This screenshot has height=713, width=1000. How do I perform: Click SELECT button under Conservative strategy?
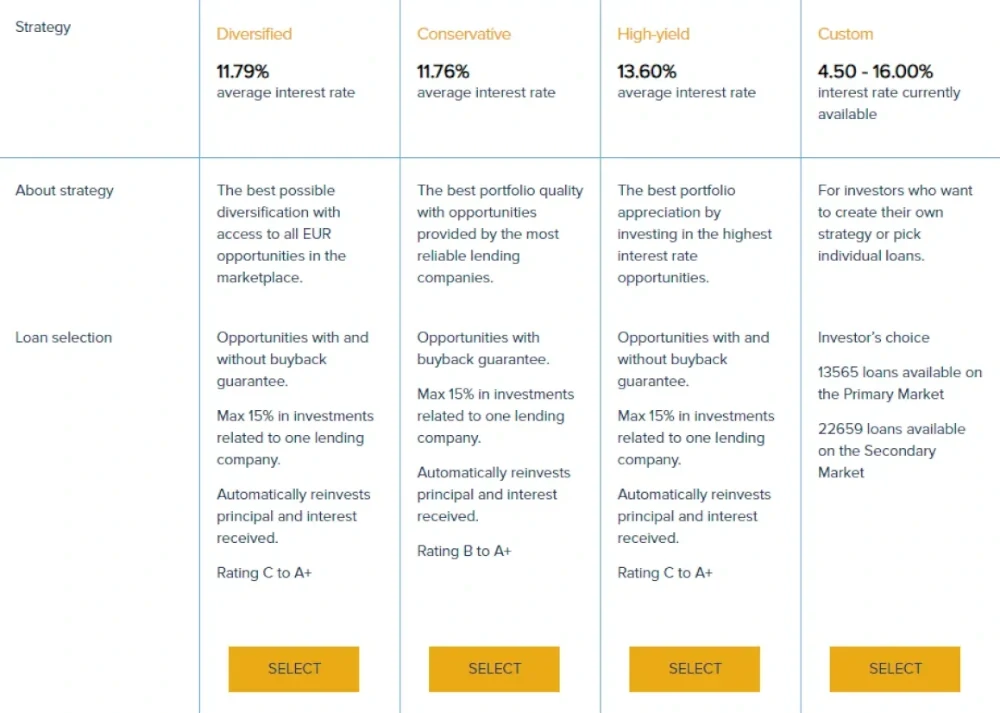(x=494, y=669)
